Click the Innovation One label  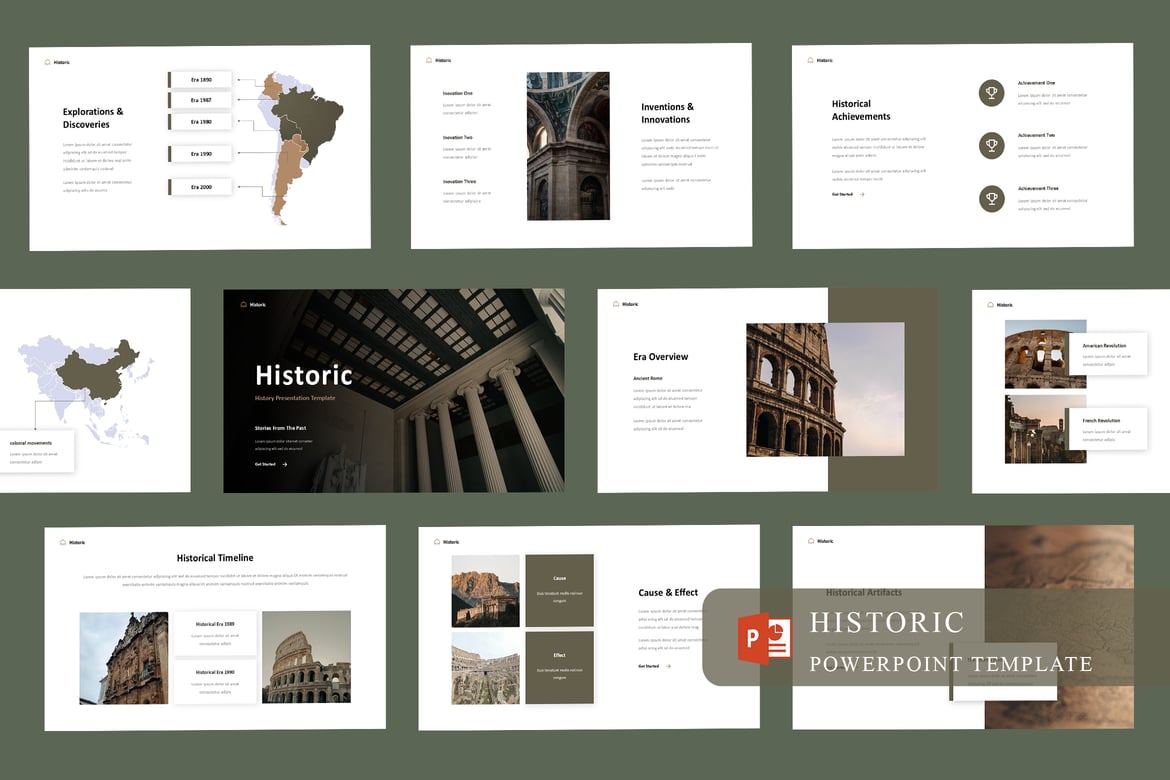[457, 93]
